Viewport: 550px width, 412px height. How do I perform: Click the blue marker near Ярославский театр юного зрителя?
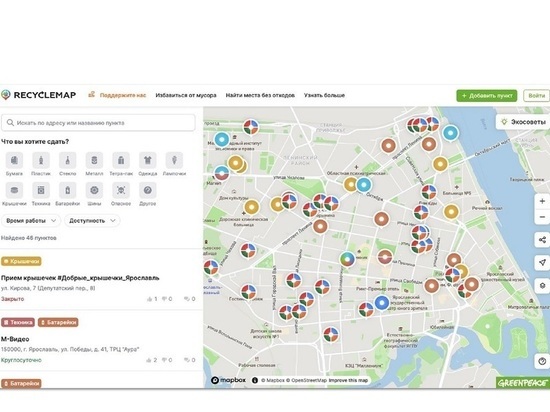tap(382, 303)
